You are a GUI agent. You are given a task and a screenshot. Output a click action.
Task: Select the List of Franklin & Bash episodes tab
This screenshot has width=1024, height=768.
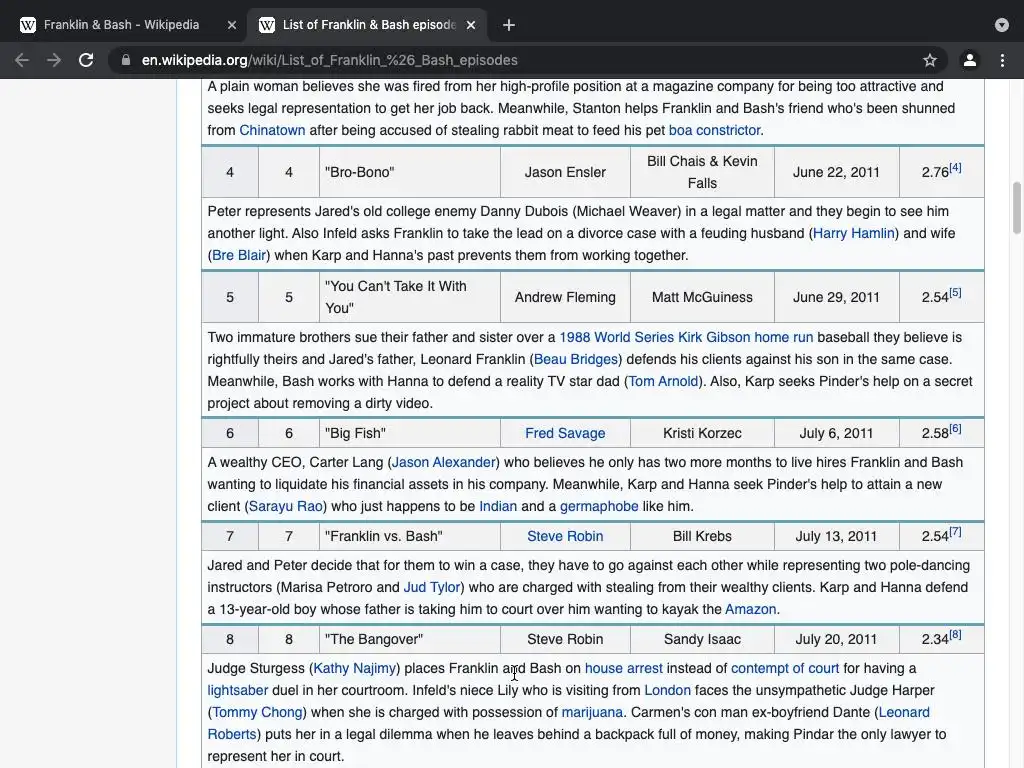(x=368, y=25)
